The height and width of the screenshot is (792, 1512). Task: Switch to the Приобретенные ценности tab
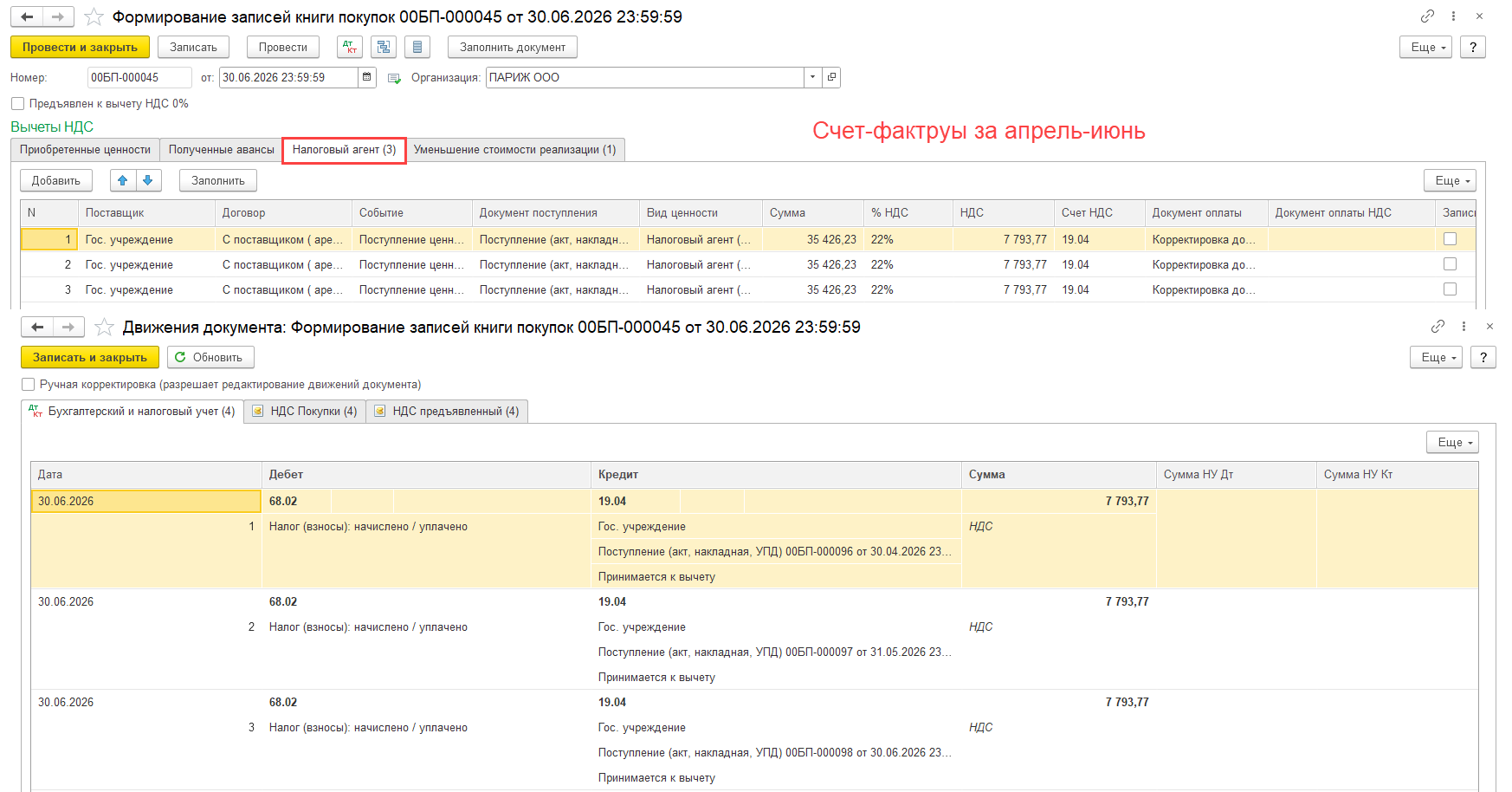(x=85, y=150)
